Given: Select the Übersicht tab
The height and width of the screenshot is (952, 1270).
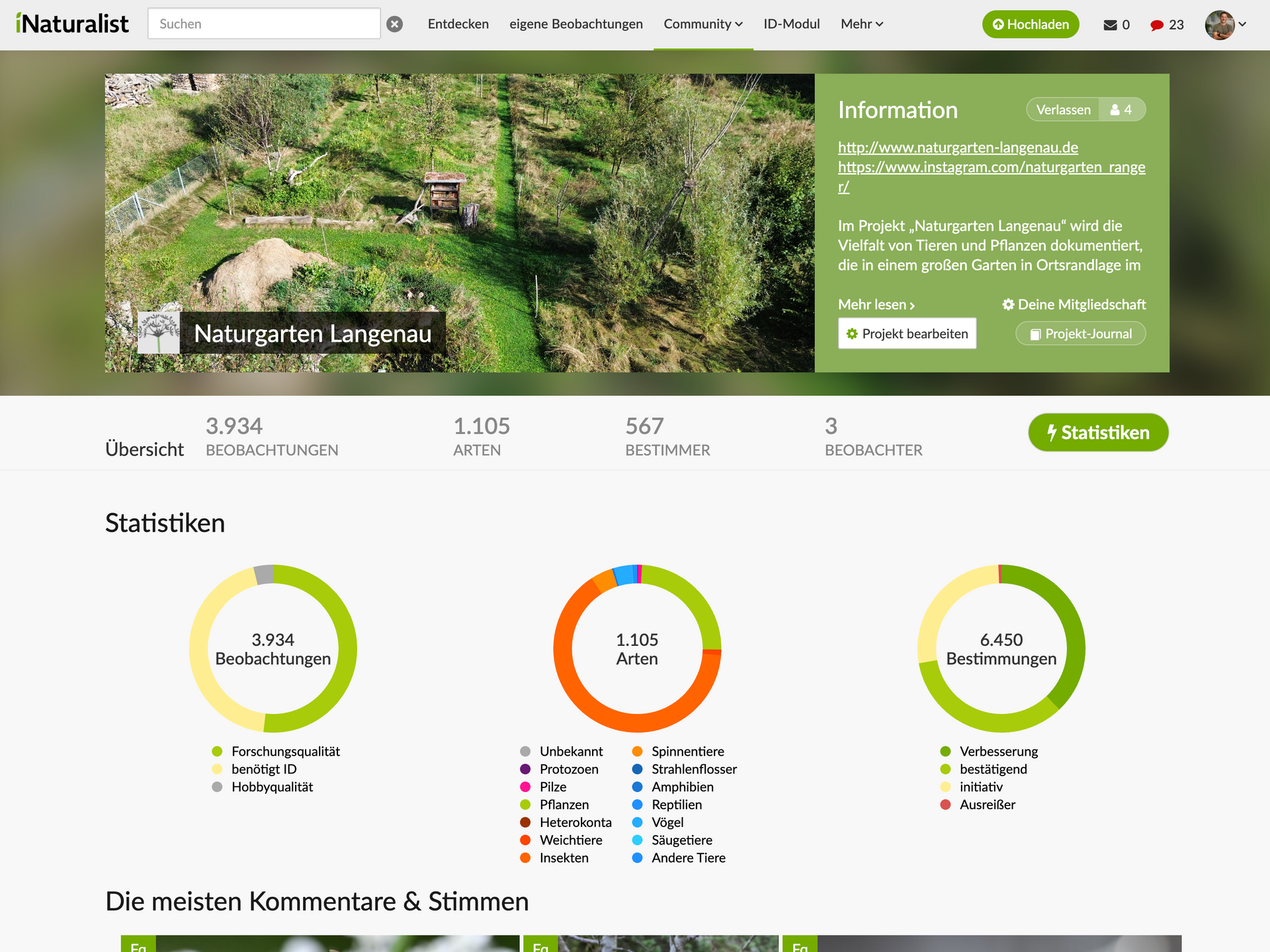Looking at the screenshot, I should point(145,450).
